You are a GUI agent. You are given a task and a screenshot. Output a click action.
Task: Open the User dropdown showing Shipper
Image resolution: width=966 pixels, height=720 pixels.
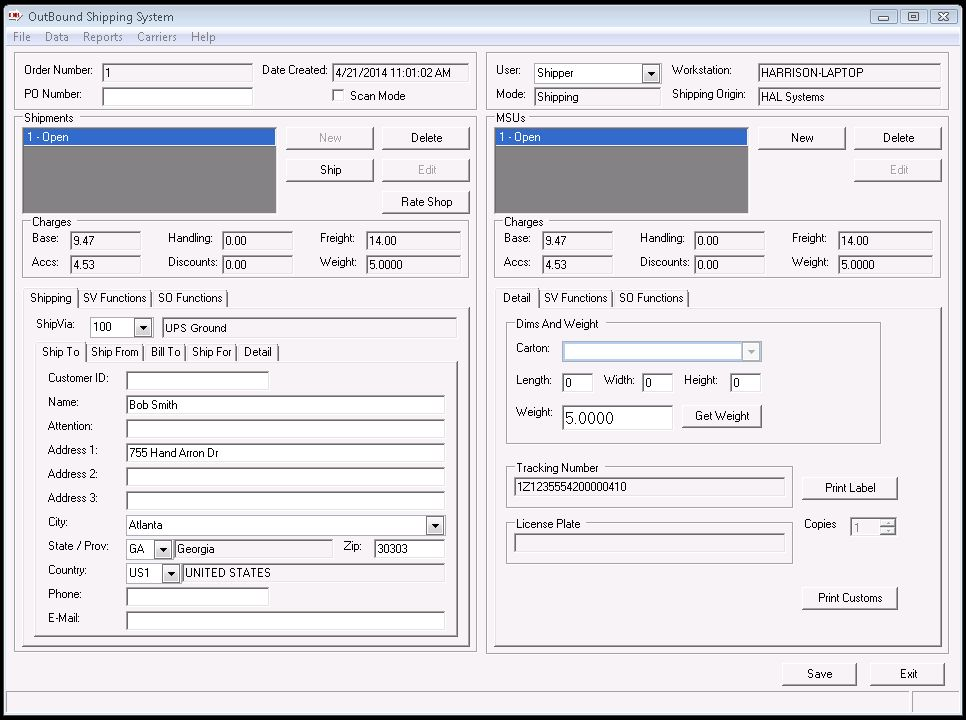point(651,73)
